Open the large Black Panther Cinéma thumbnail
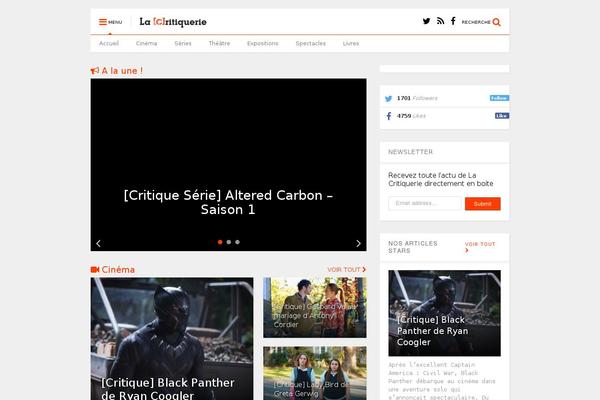Image resolution: width=600 pixels, height=400 pixels. [172, 339]
